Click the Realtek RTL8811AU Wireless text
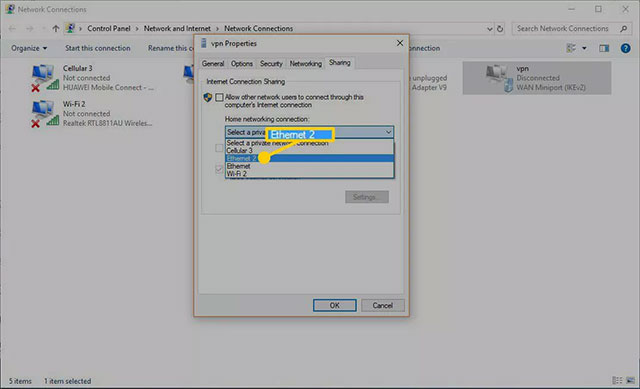Screen dimensions: 640x389 (107, 123)
